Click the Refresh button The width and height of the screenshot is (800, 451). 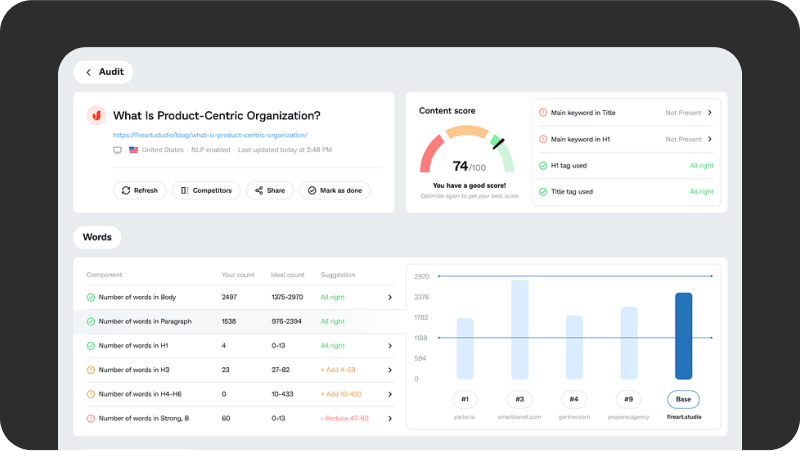(x=140, y=190)
